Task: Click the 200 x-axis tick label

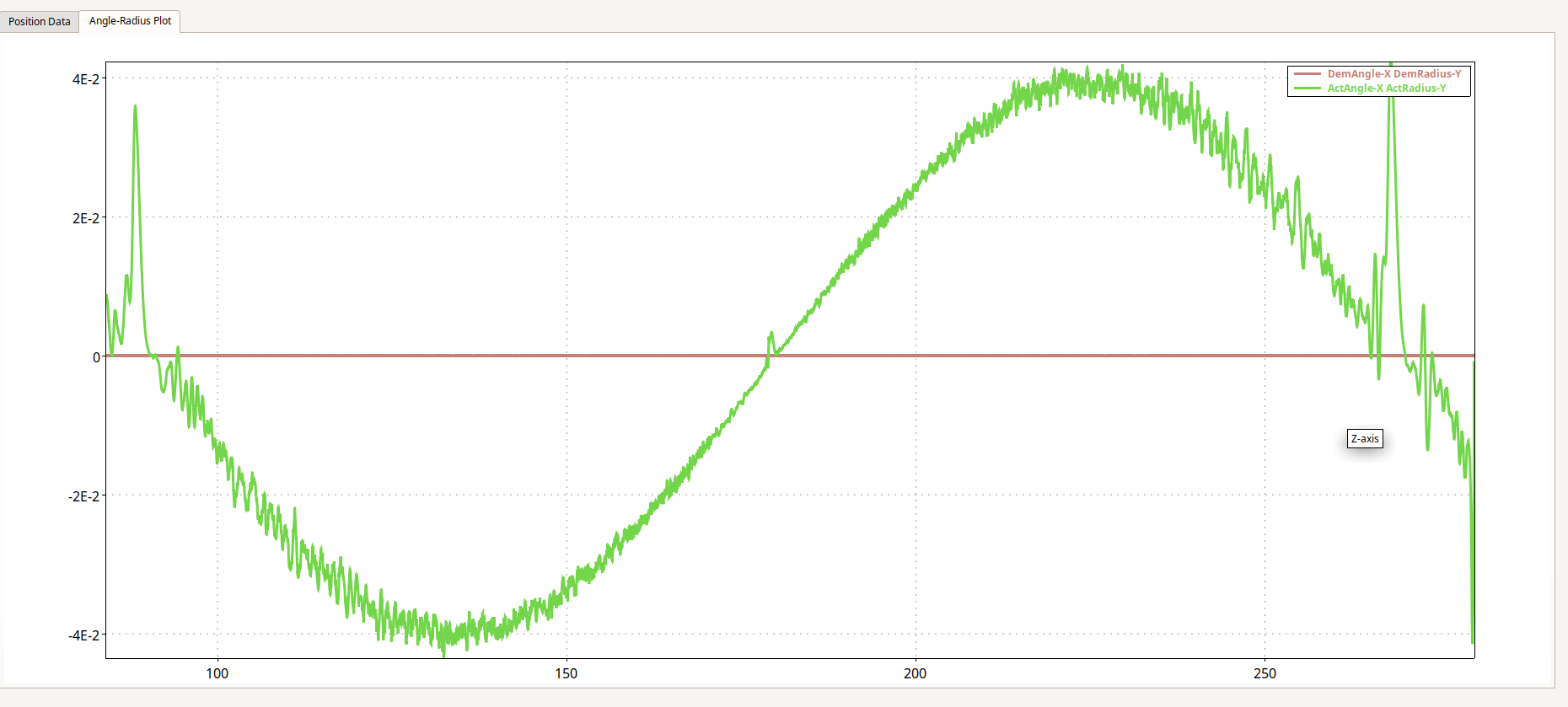Action: coord(915,673)
